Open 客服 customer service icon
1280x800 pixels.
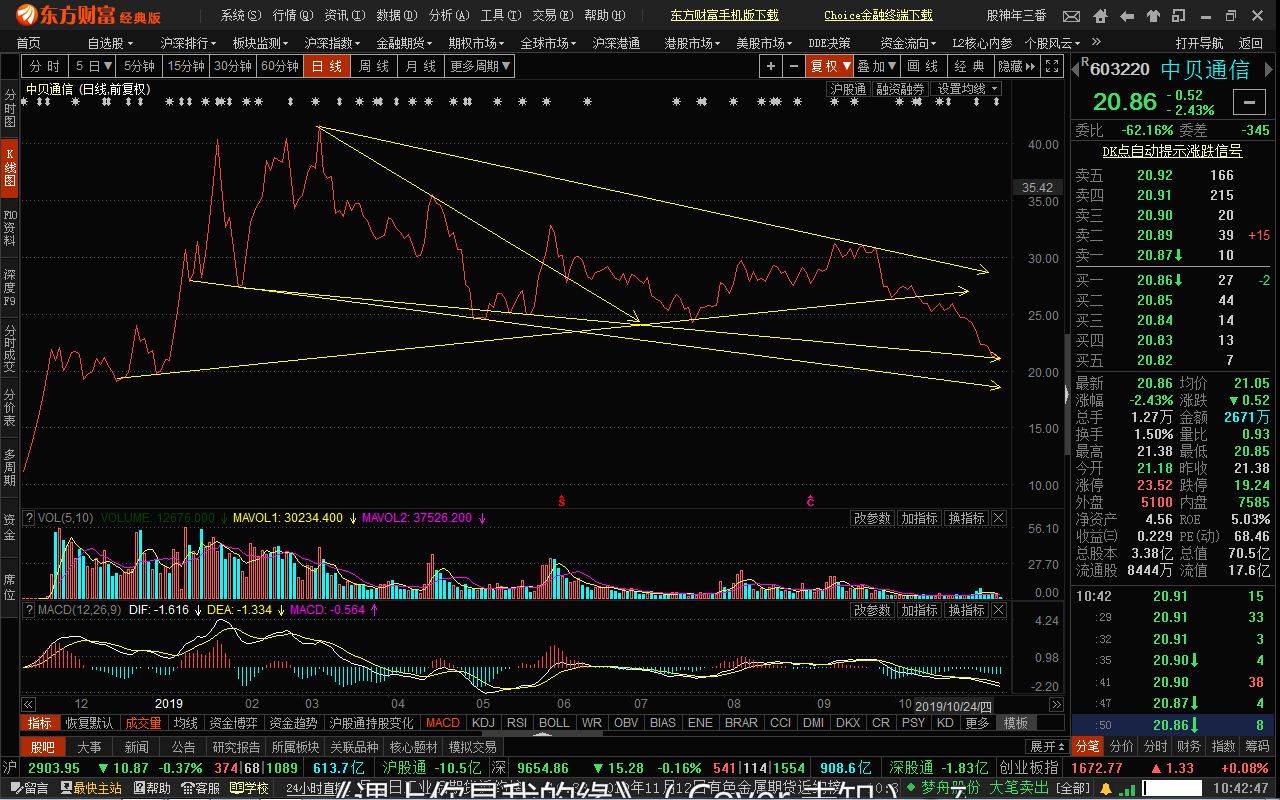(201, 788)
